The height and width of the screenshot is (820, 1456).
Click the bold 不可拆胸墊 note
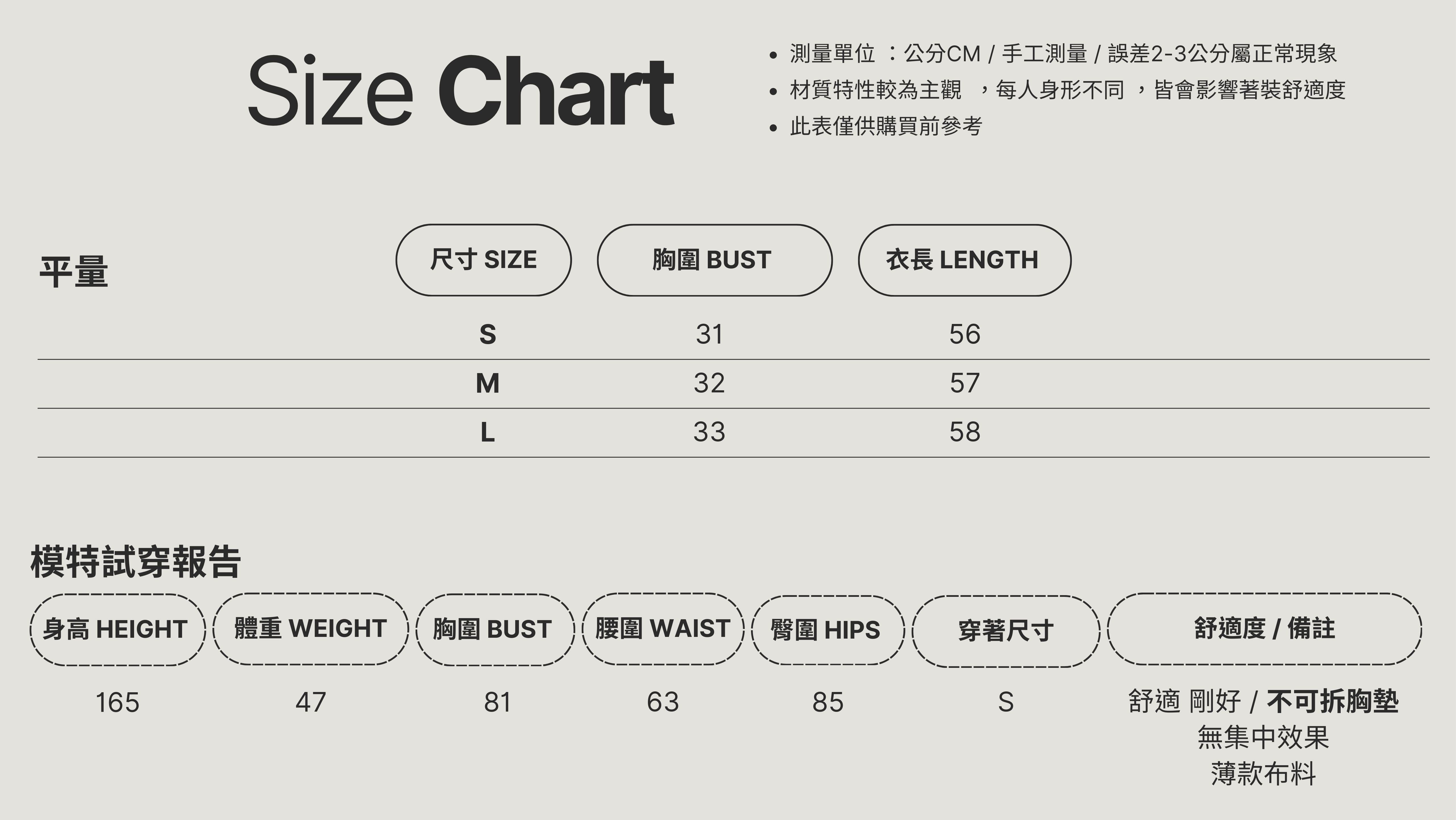click(x=1333, y=702)
